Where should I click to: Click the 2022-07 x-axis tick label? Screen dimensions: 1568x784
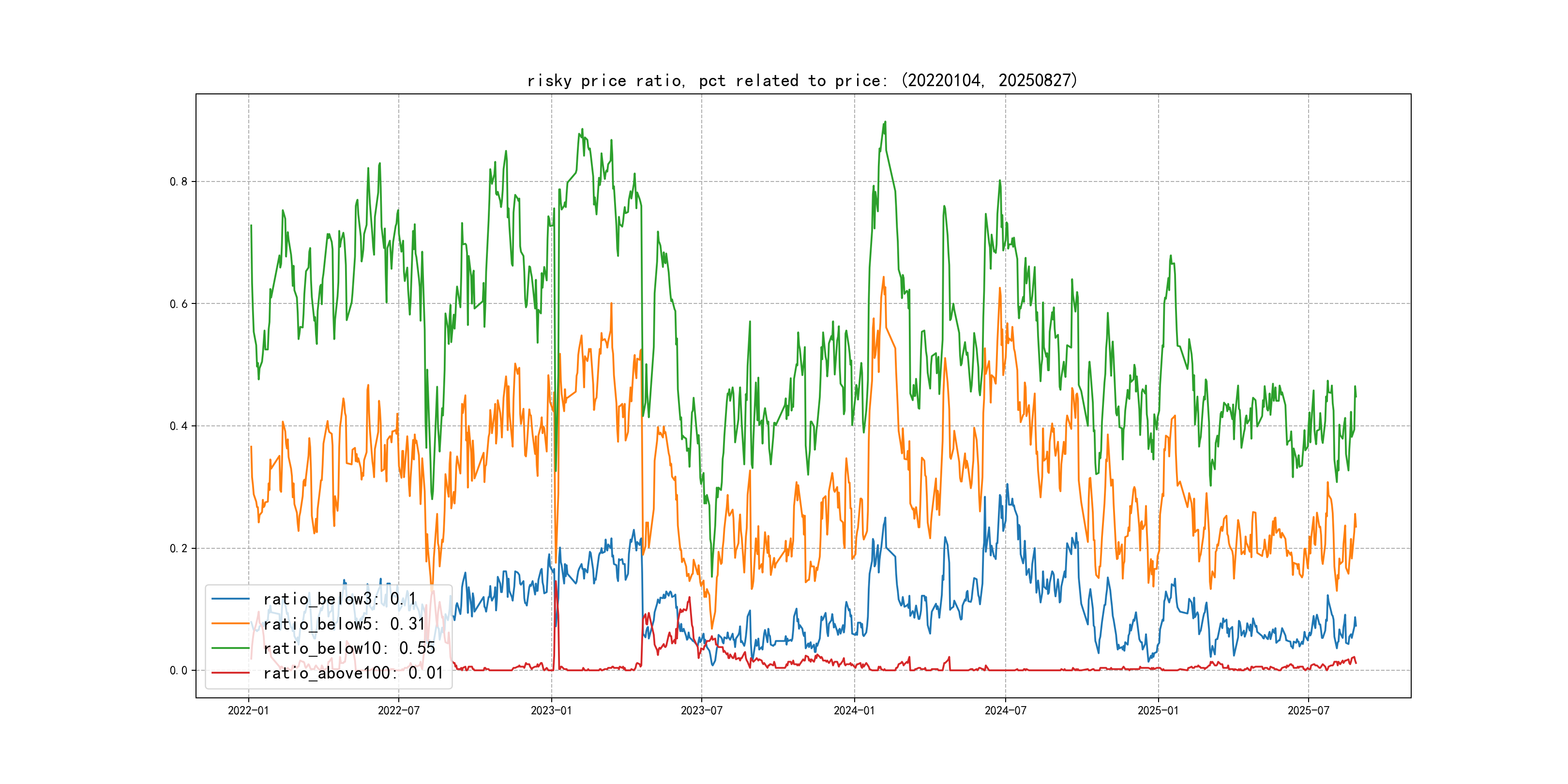point(399,710)
